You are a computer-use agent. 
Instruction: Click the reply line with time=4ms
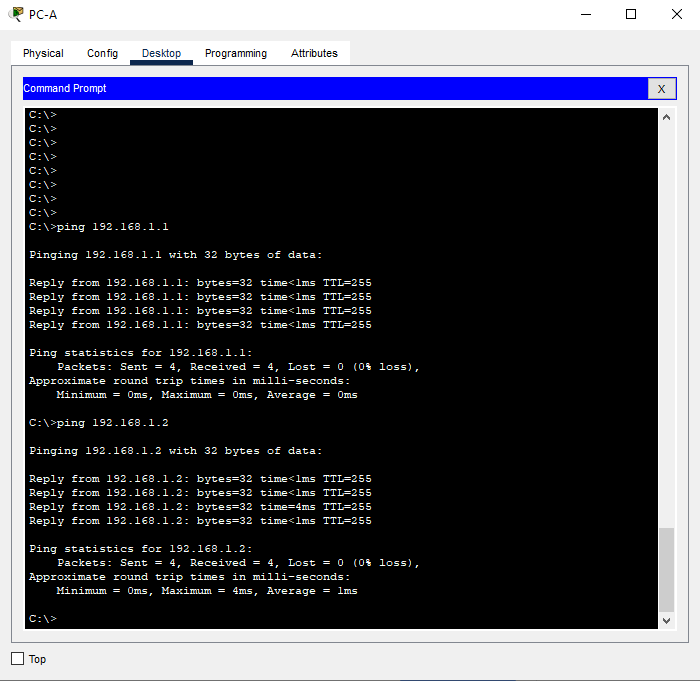pos(200,507)
